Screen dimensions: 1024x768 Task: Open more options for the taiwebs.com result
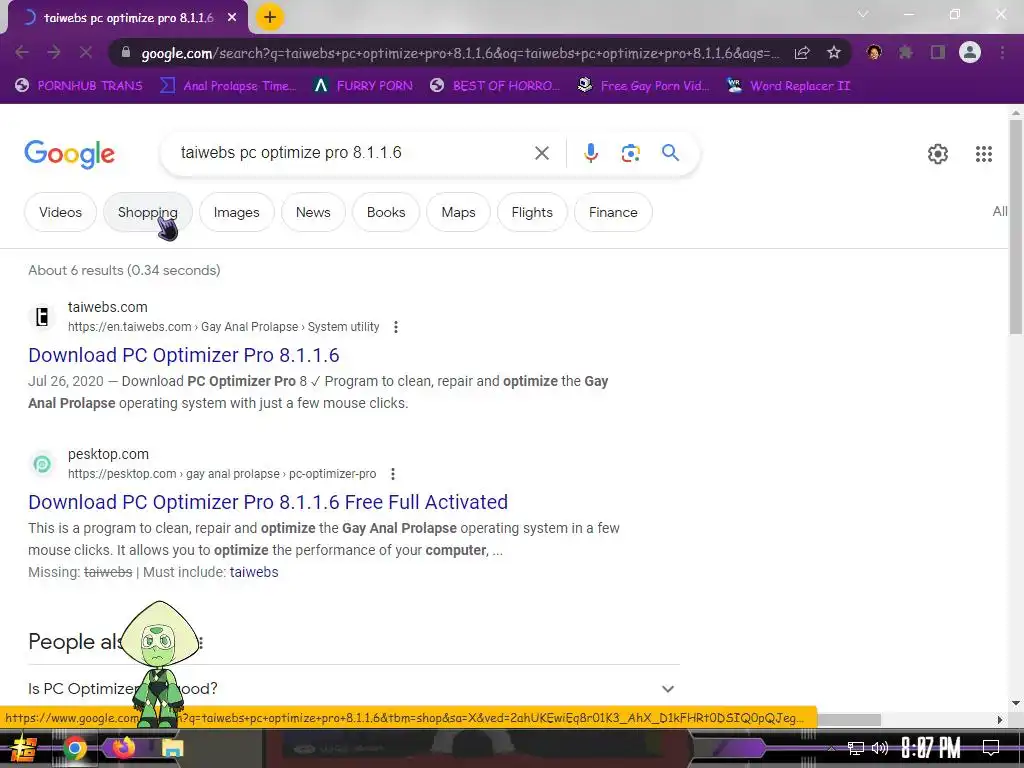396,327
